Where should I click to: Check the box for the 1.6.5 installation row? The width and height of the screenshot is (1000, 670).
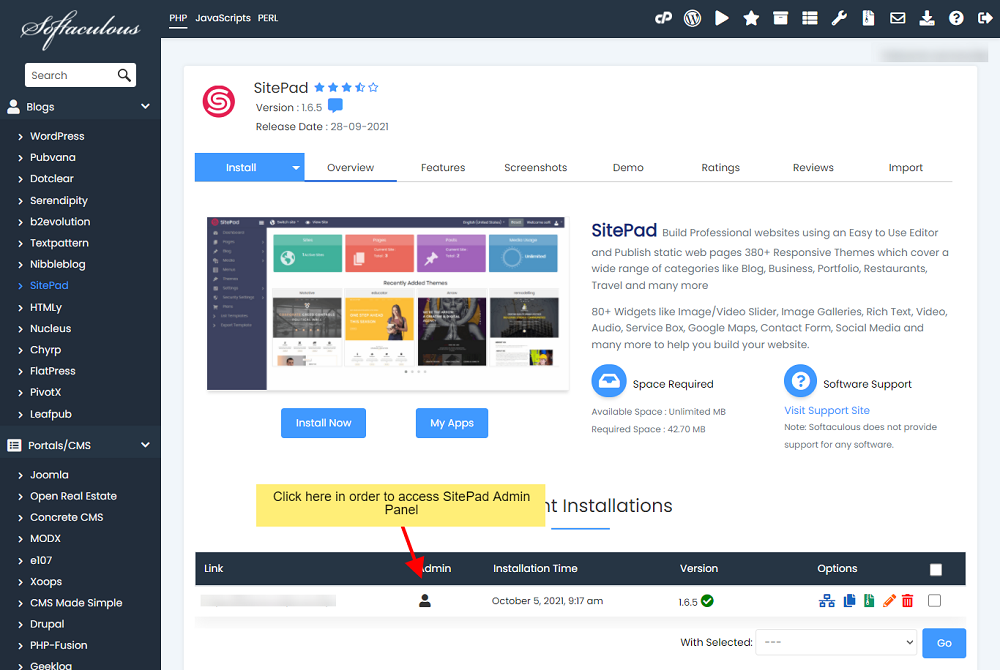point(934,601)
